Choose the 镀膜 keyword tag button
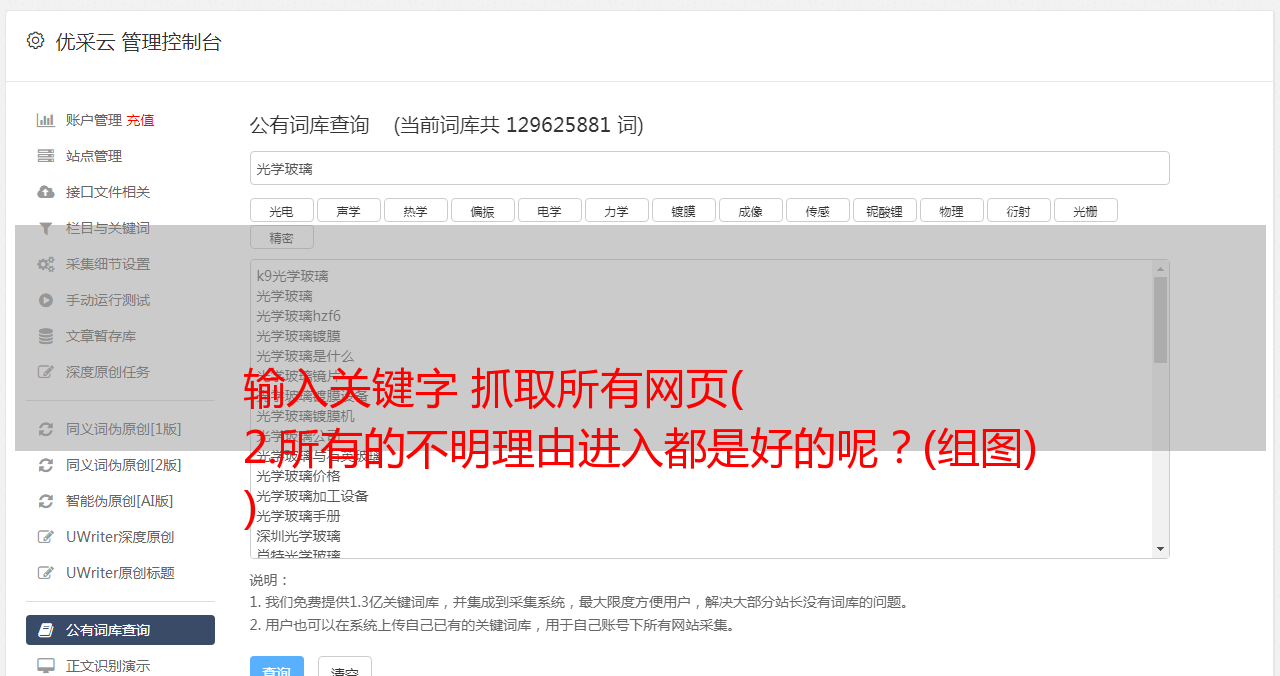This screenshot has width=1280, height=676. tap(684, 210)
